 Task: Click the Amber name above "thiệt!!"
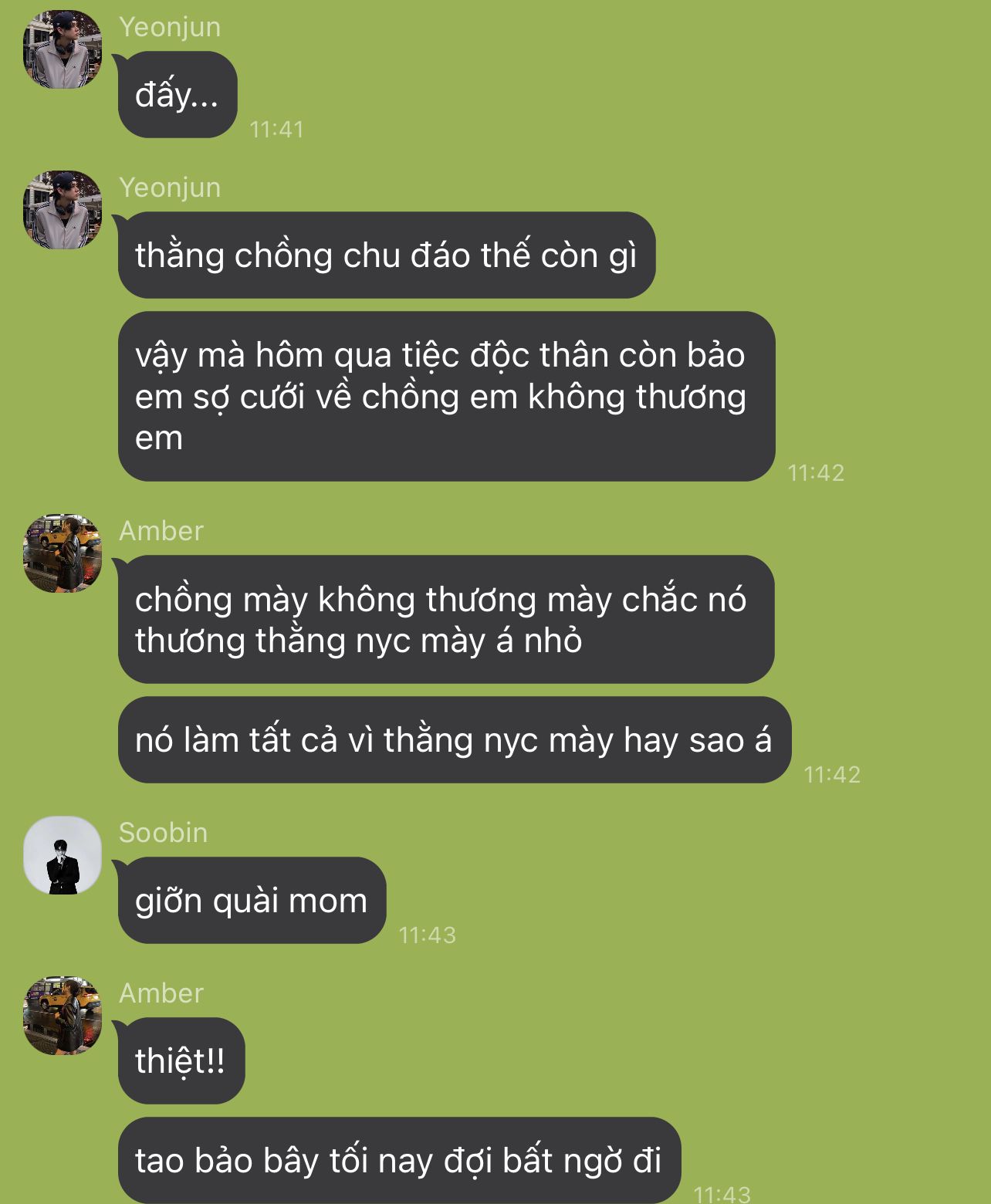pos(161,993)
